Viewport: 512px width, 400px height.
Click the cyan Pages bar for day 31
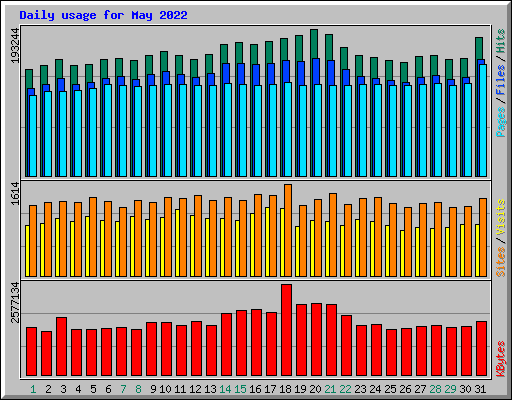pos(483,120)
